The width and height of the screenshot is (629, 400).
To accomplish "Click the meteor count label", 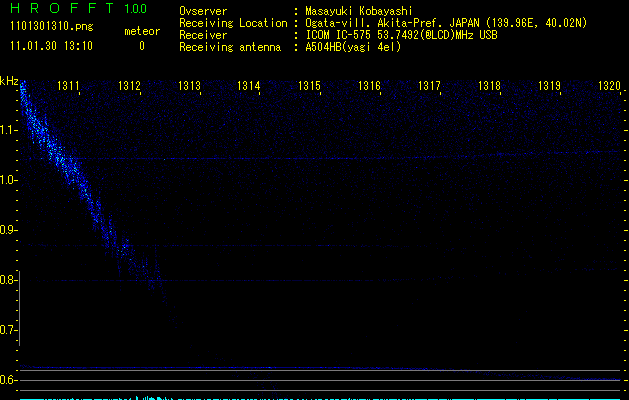I will coord(142,31).
